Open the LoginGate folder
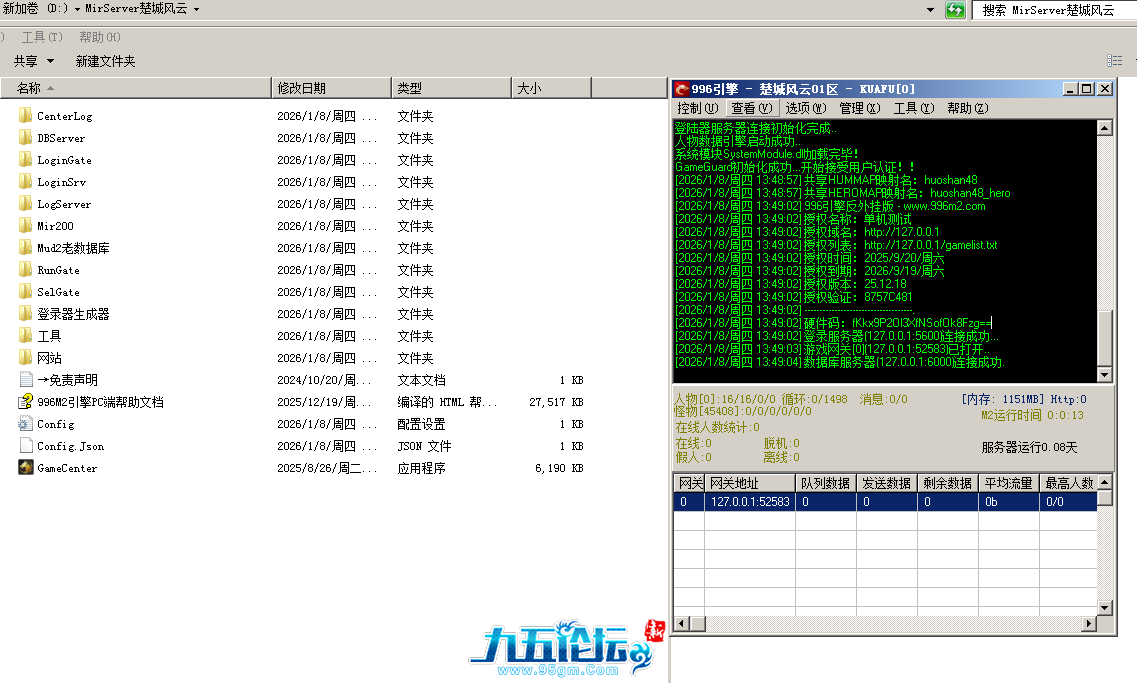 (64, 160)
